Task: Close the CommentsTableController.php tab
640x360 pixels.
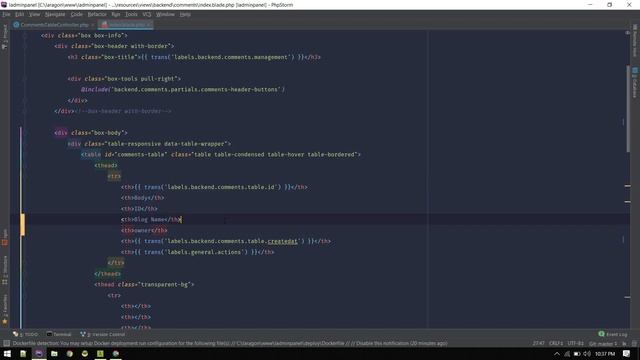Action: click(93, 25)
